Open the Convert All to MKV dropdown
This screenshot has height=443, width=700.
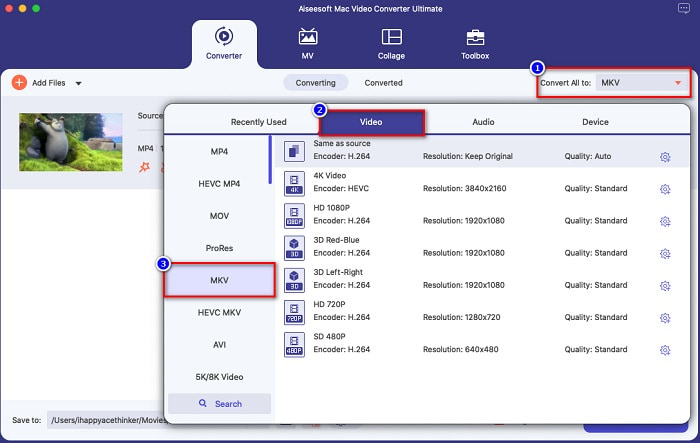click(641, 83)
